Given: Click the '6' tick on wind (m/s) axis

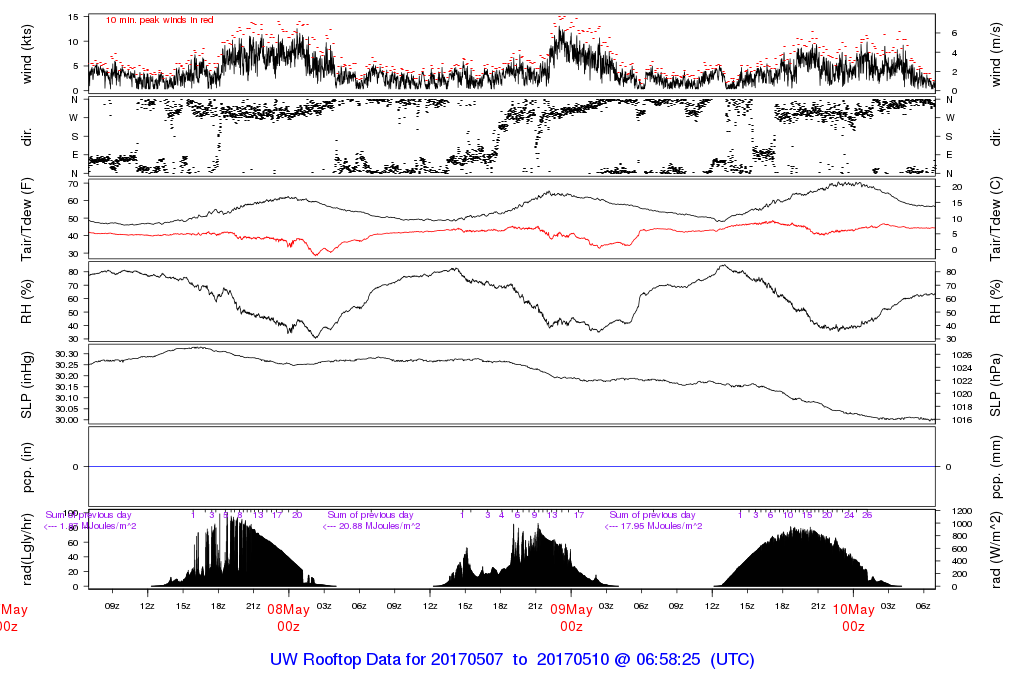Looking at the screenshot, I should point(955,33).
